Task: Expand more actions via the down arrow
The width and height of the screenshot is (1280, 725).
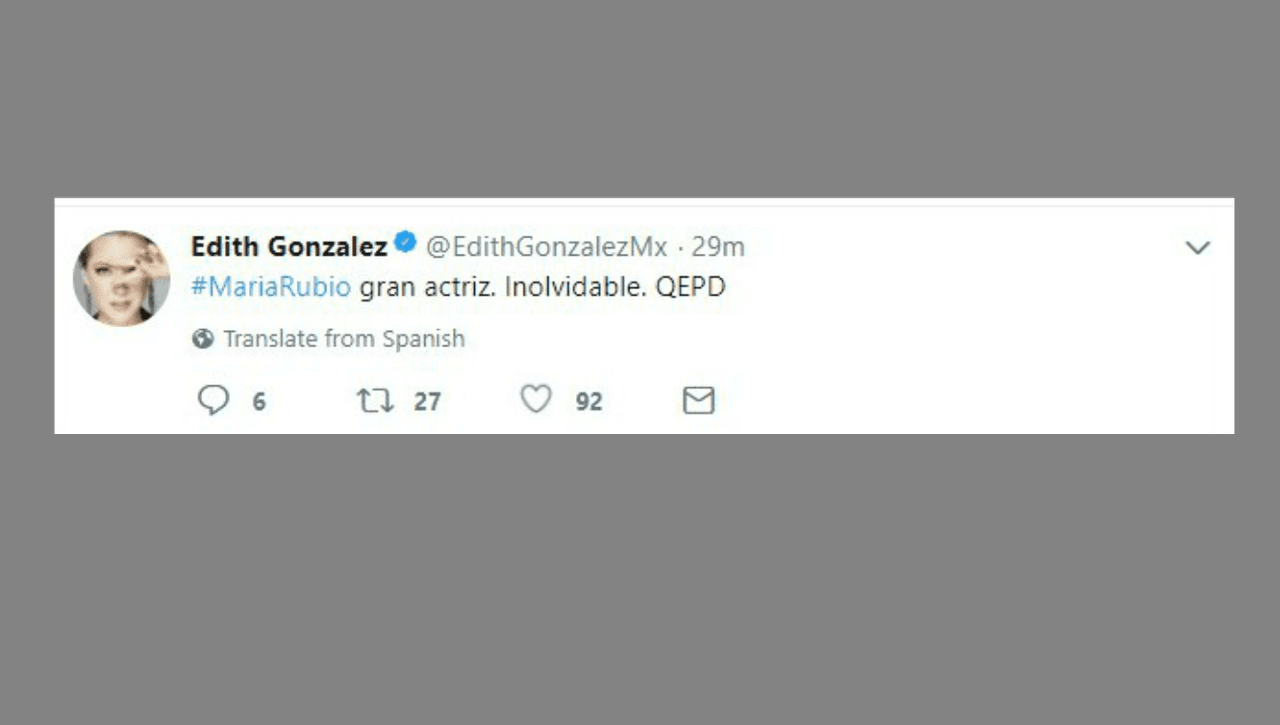Action: [x=1197, y=247]
